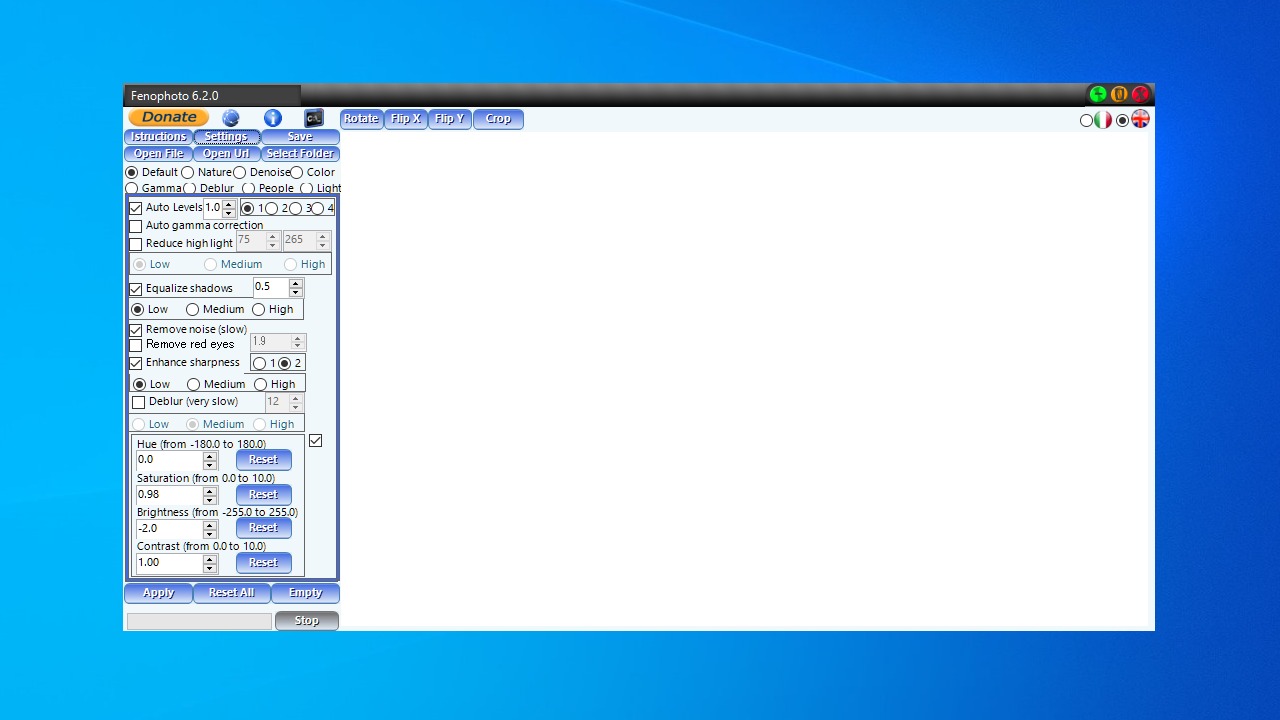The width and height of the screenshot is (1280, 720).
Task: Select Enhance sharpness option 1 radio
Action: [260, 364]
